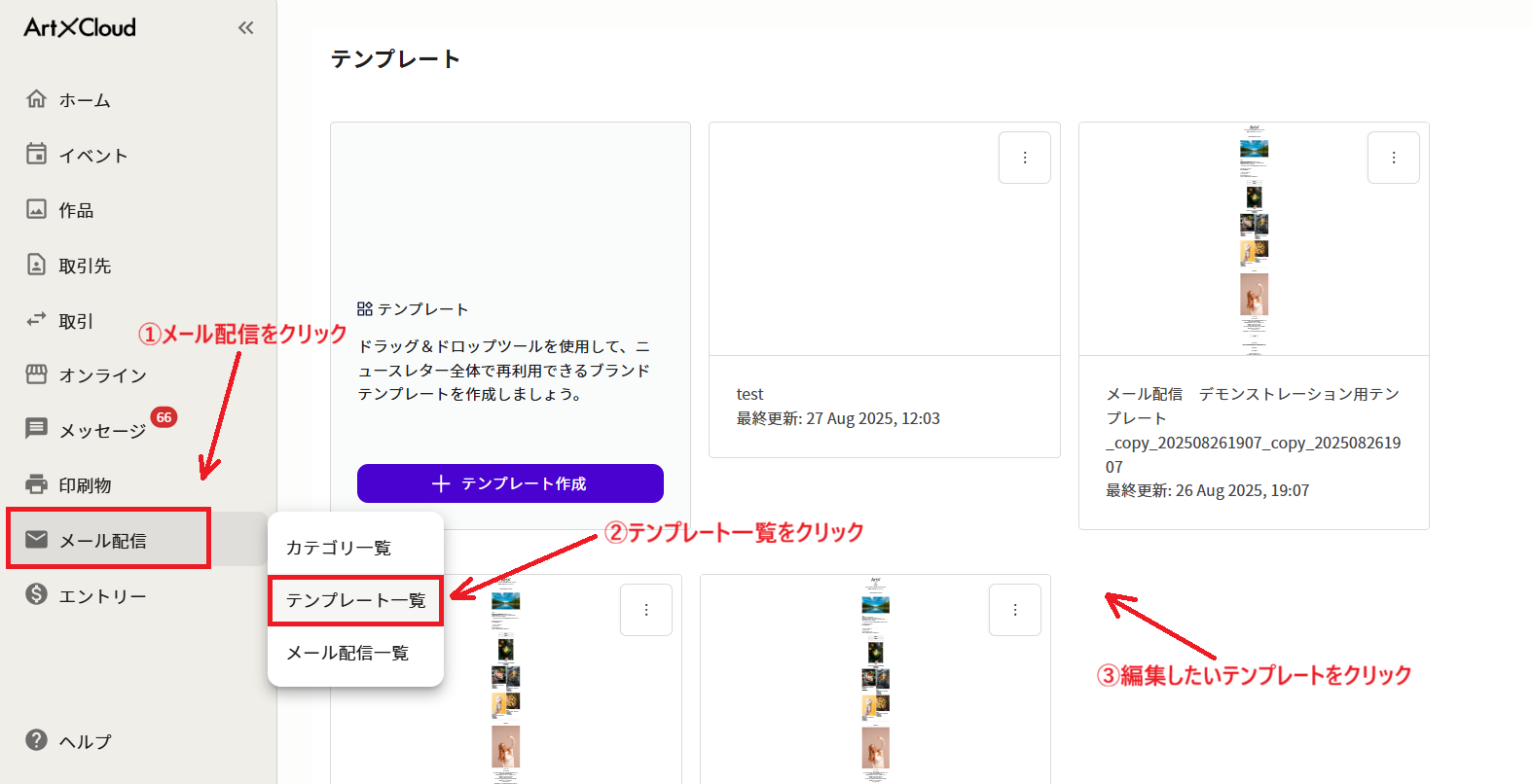Open 取引先 sidebar link
The image size is (1532, 784).
(x=85, y=266)
